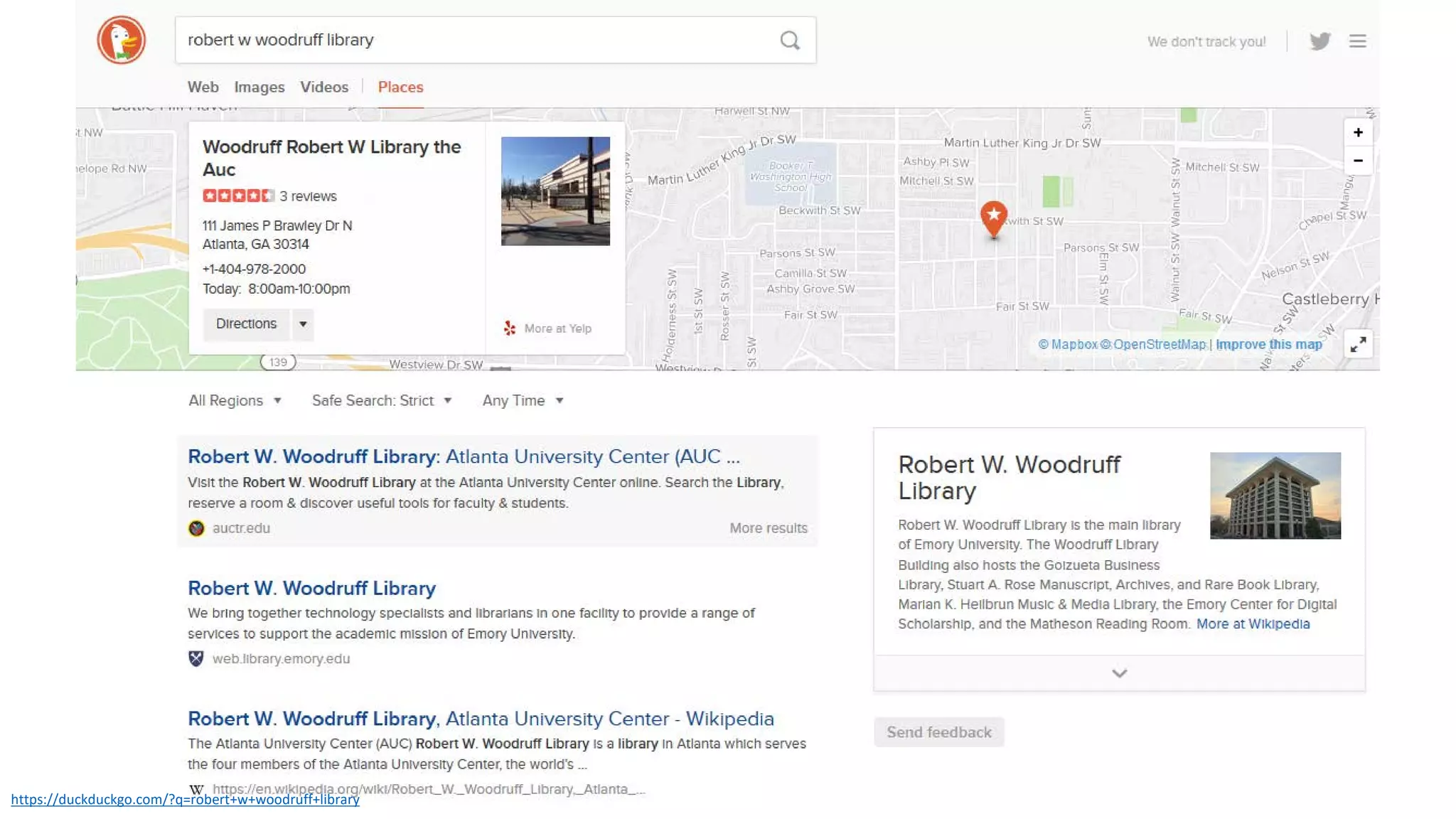Click the web.library.emory.edu domain text
Viewport: 1456px width, 819px height.
pos(281,659)
